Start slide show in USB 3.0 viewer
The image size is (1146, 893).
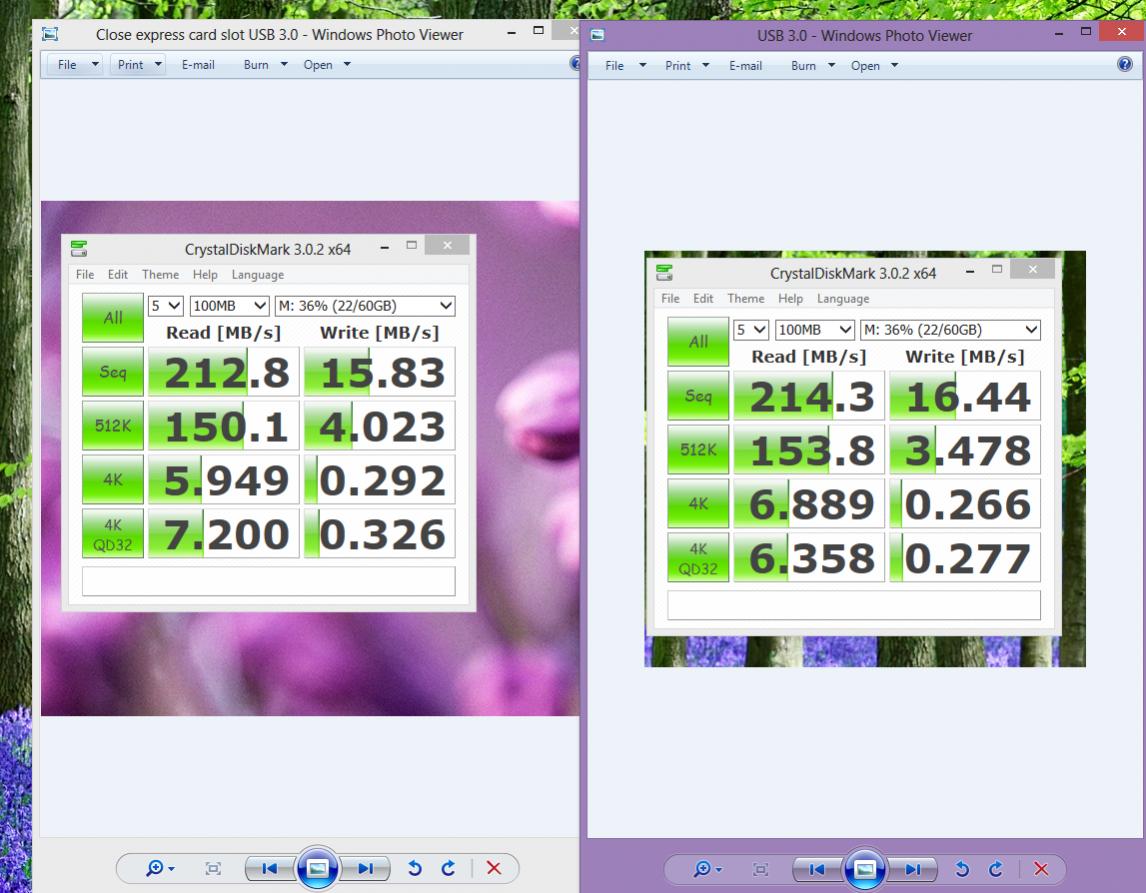tap(865, 869)
